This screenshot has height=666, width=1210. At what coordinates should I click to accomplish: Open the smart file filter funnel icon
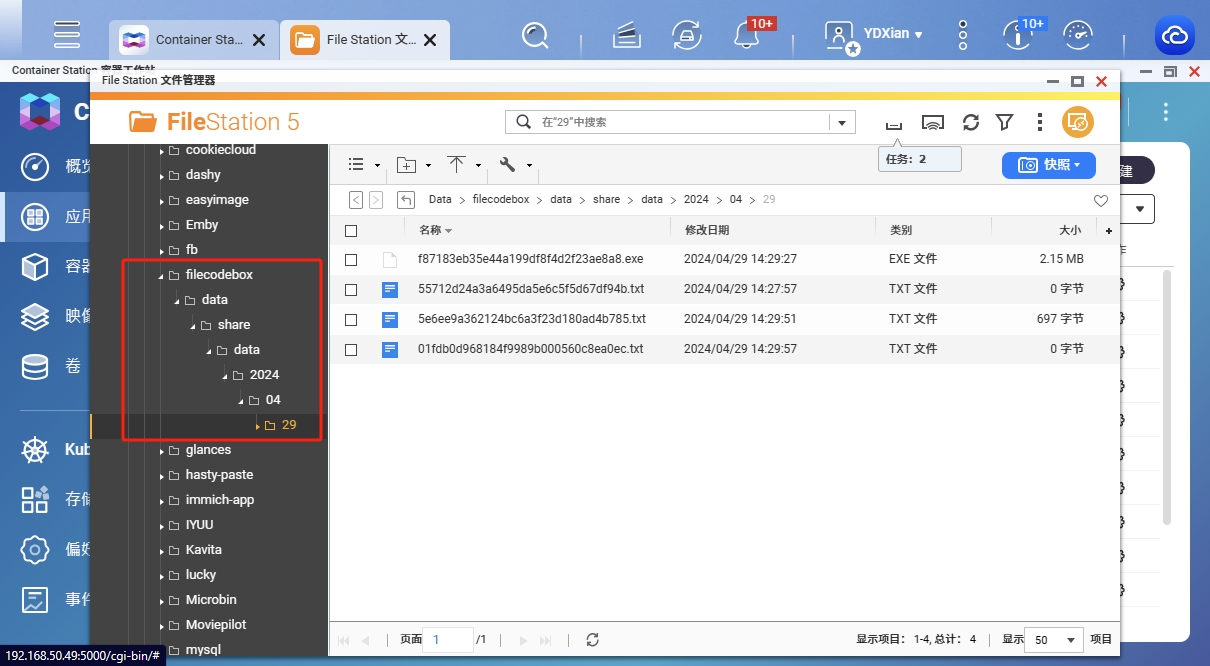[1005, 122]
